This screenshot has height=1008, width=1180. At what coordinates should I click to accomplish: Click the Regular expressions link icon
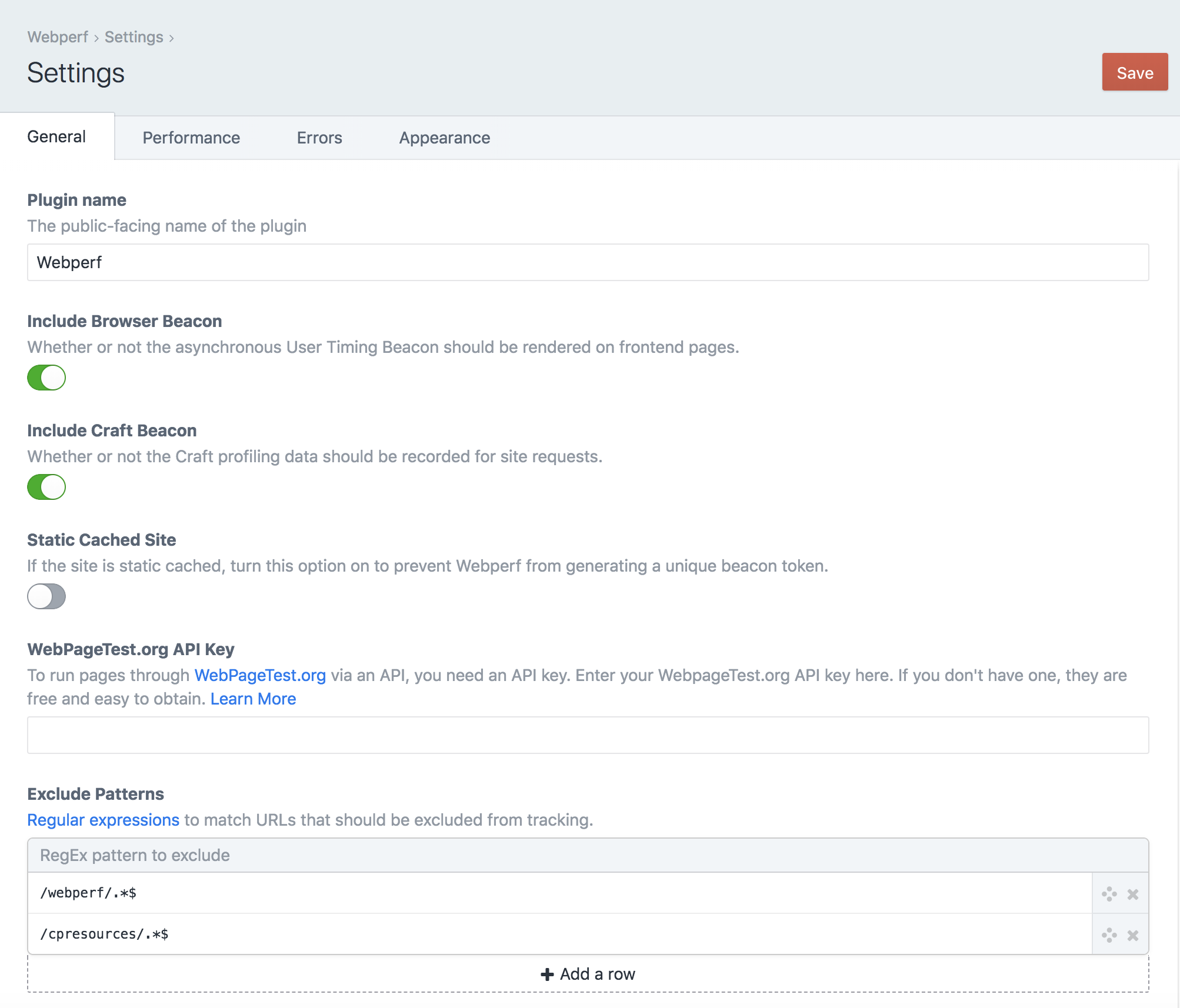[103, 819]
